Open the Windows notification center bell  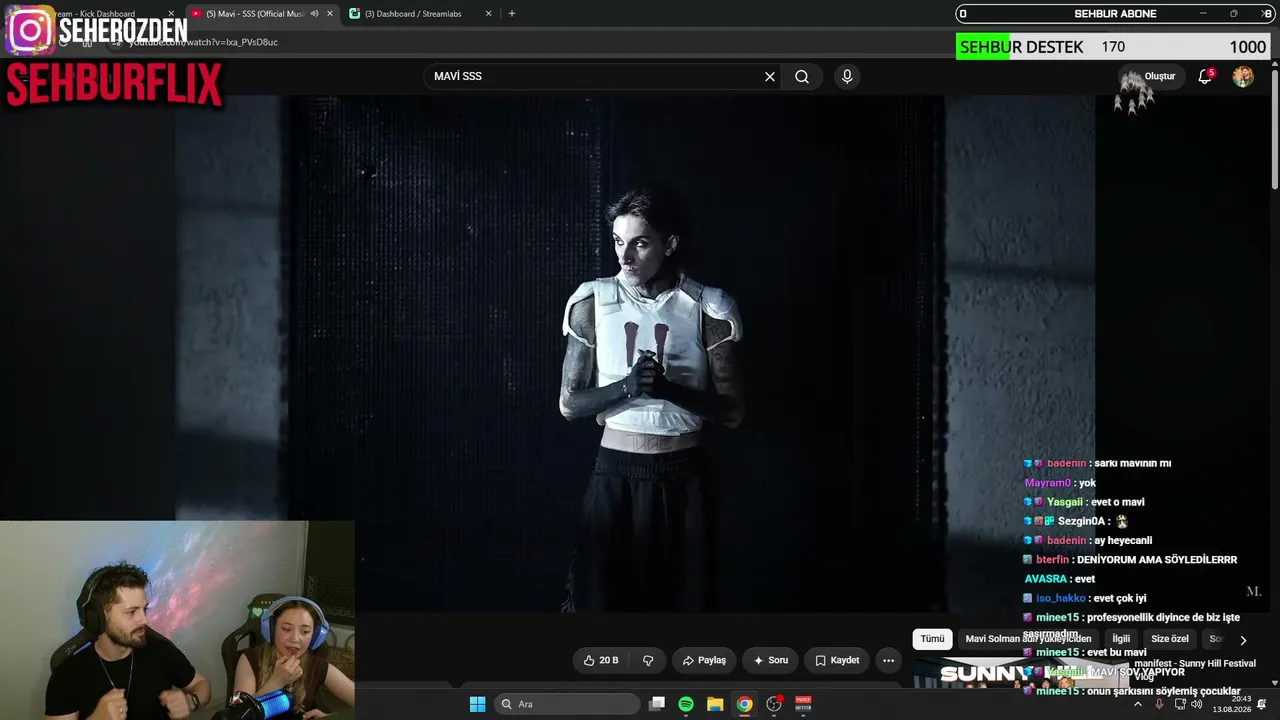[1262, 704]
